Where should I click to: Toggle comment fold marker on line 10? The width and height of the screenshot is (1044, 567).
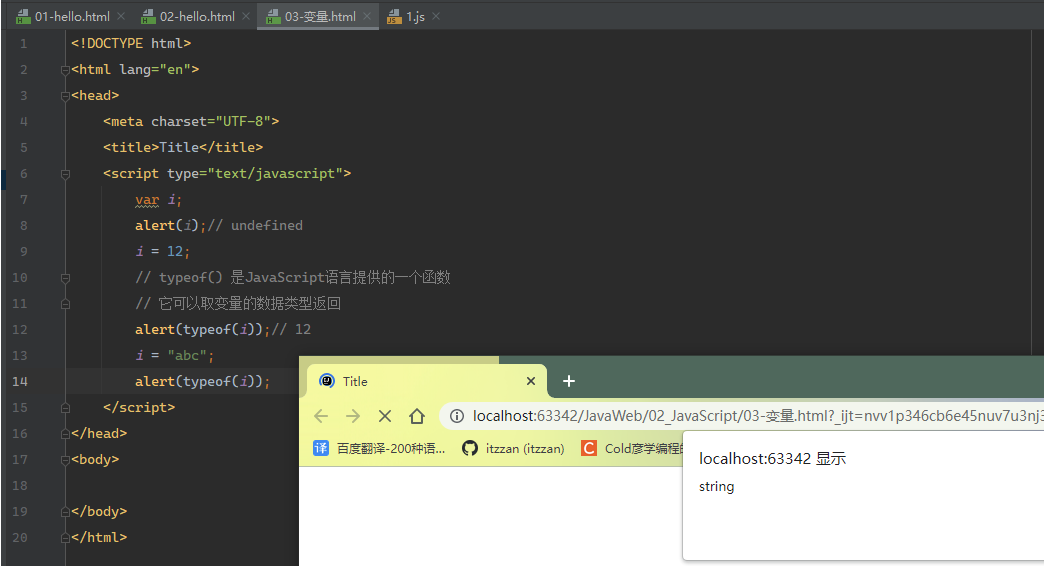65,278
